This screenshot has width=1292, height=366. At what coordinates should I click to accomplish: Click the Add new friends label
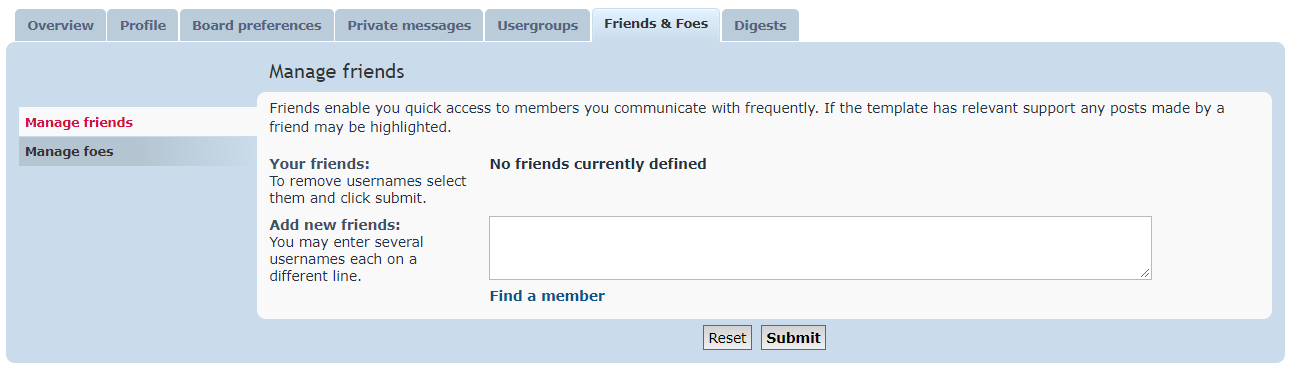click(335, 224)
